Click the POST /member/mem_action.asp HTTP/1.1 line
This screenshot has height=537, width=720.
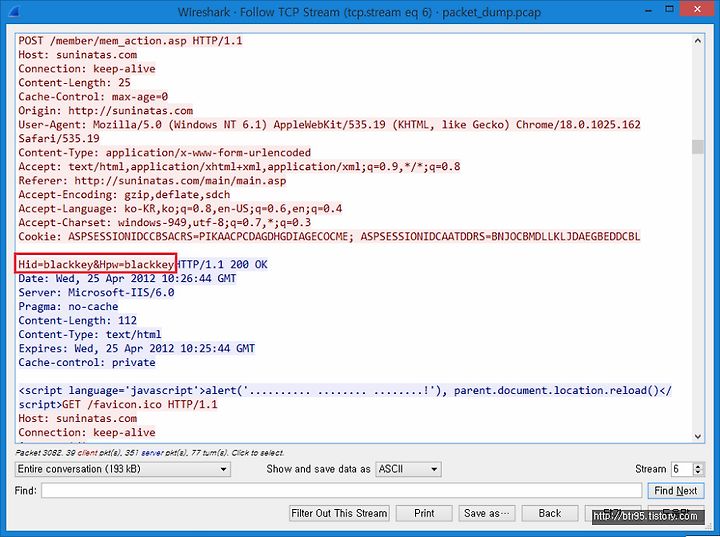(x=130, y=41)
